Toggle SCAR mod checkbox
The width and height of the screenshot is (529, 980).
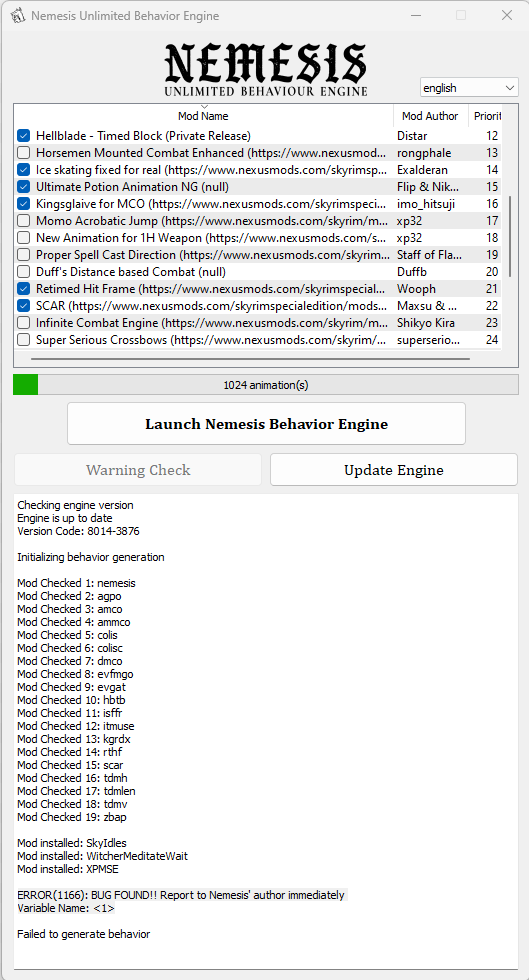click(x=23, y=306)
